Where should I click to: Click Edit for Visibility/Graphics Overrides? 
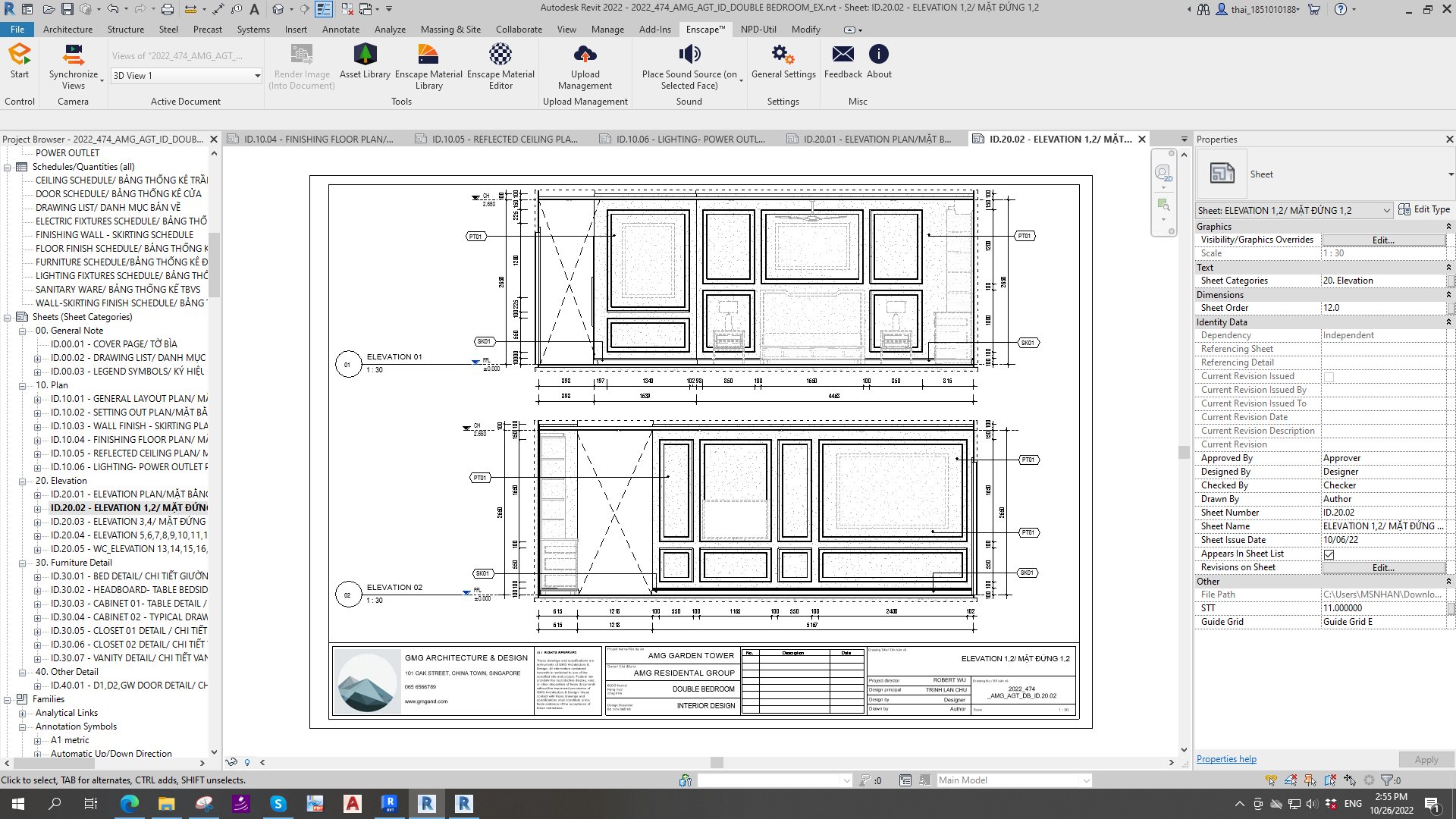point(1383,240)
